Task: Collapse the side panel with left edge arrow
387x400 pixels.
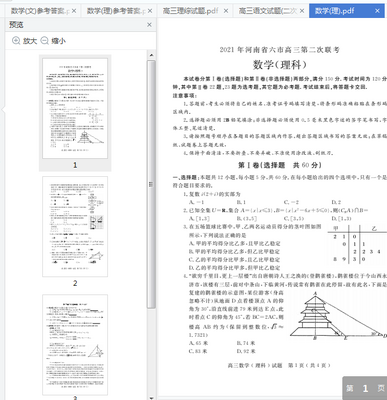Action: click(2, 109)
